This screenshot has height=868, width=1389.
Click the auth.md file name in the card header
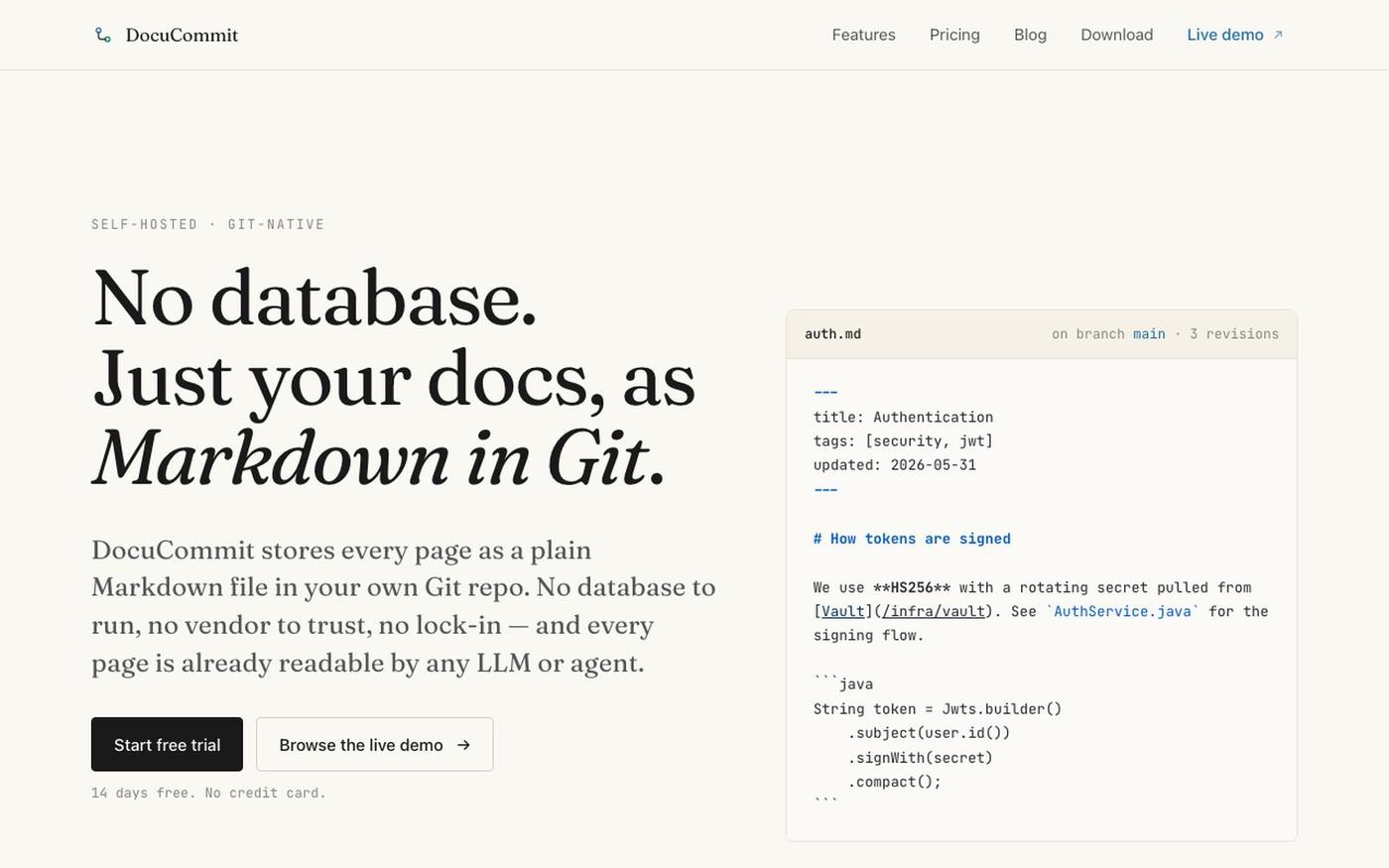point(832,334)
